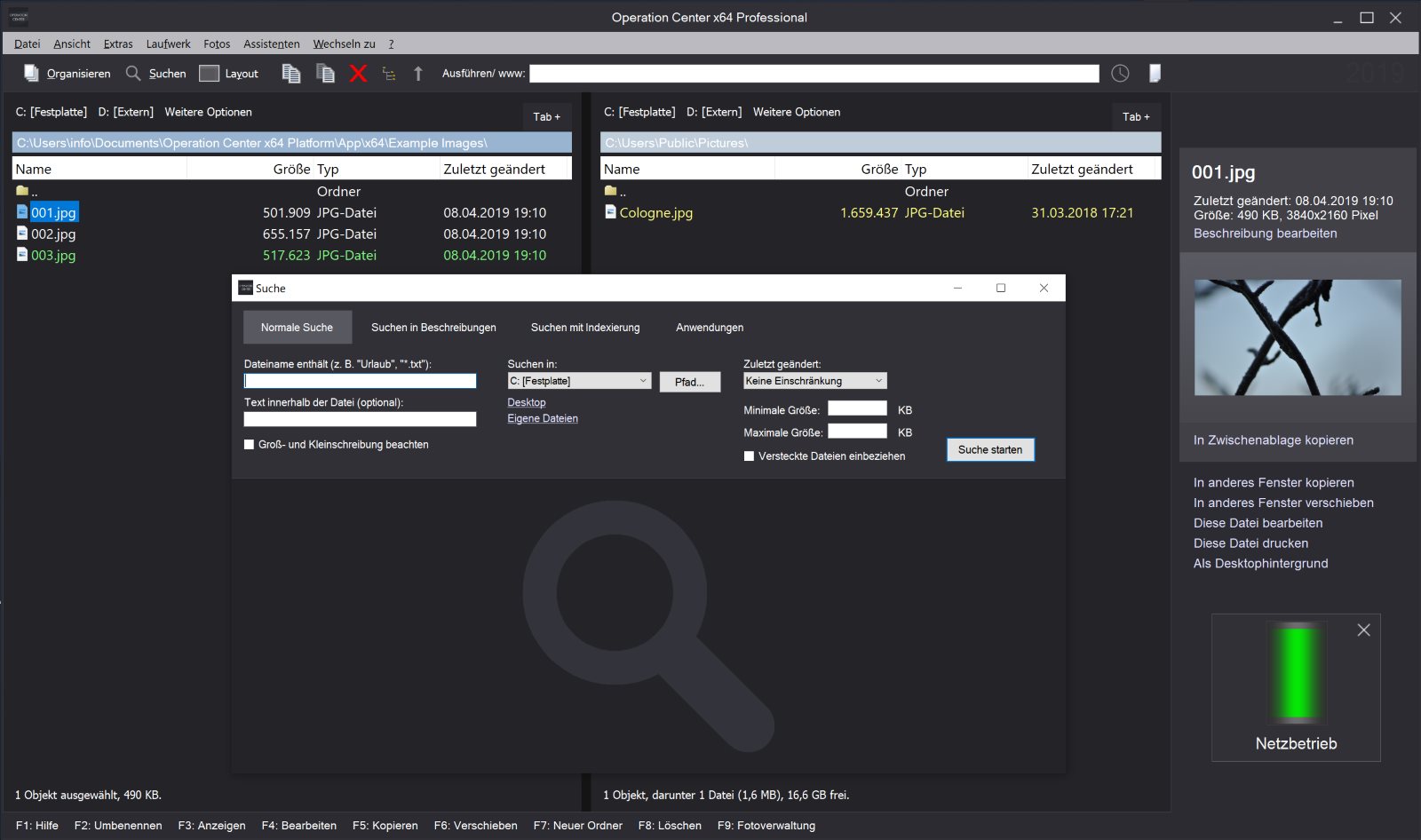Click the up arrow to parent folder

pos(418,74)
